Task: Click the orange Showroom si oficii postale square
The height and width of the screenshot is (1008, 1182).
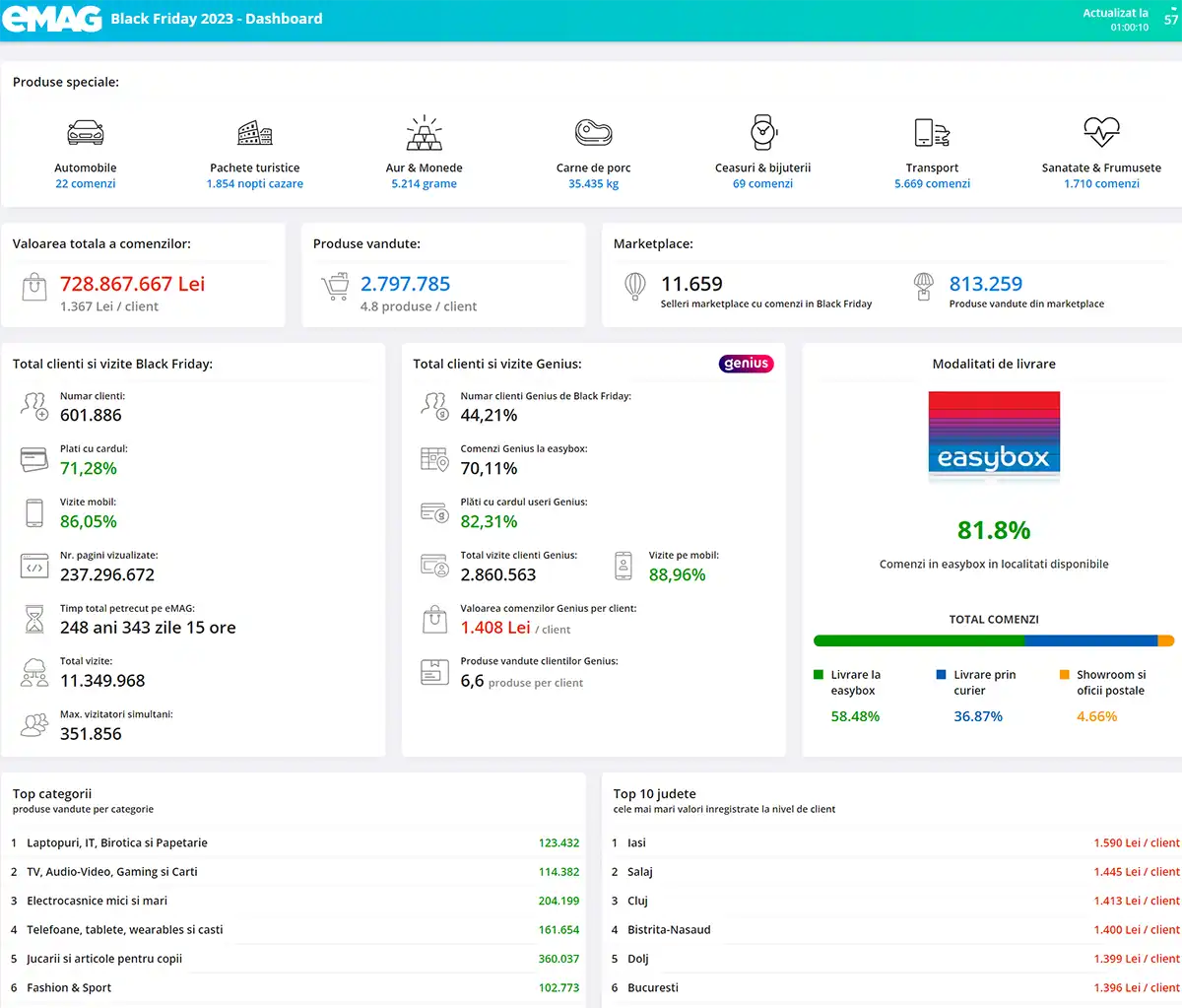Action: click(1065, 675)
